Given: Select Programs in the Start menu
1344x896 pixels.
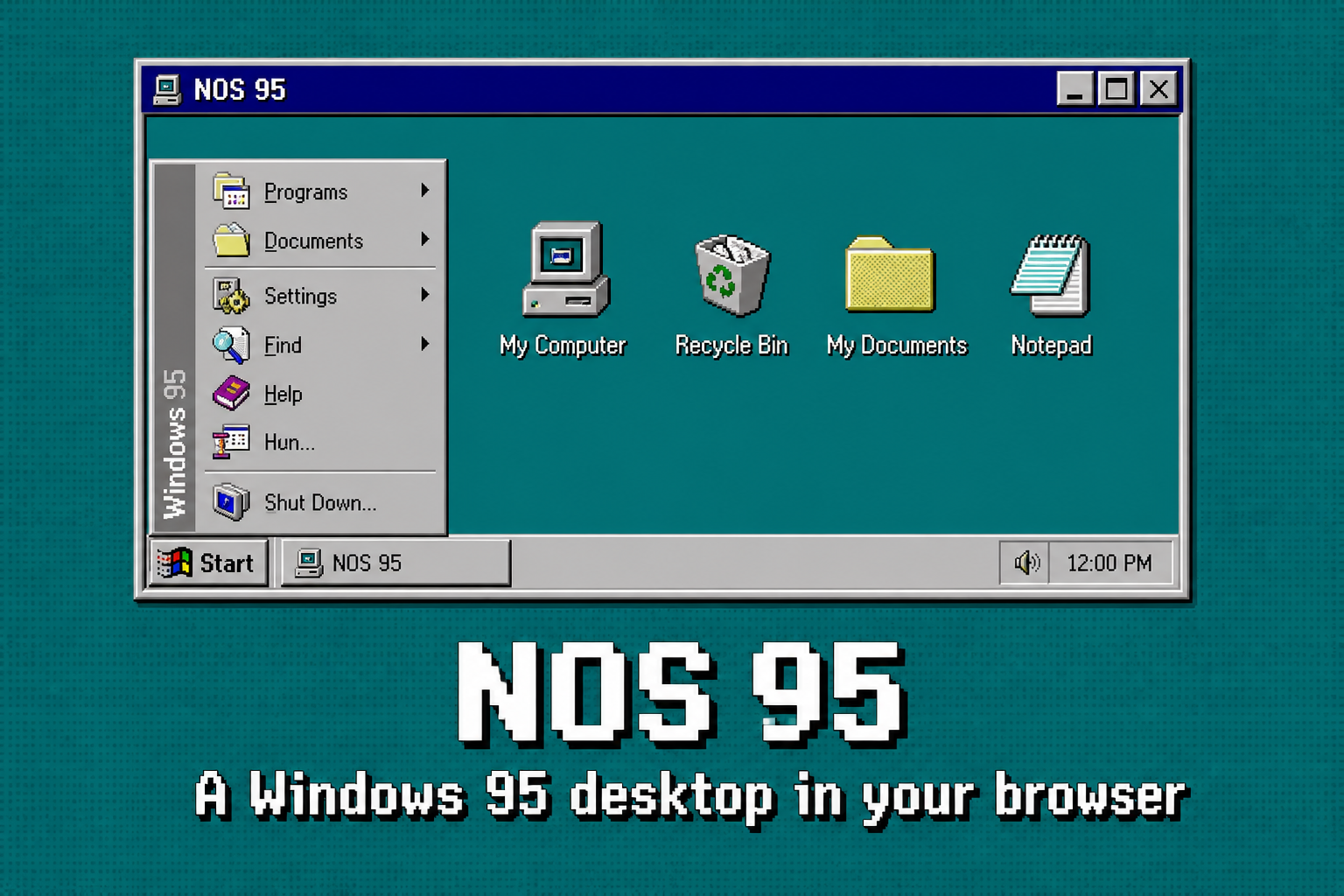Looking at the screenshot, I should pyautogui.click(x=320, y=191).
